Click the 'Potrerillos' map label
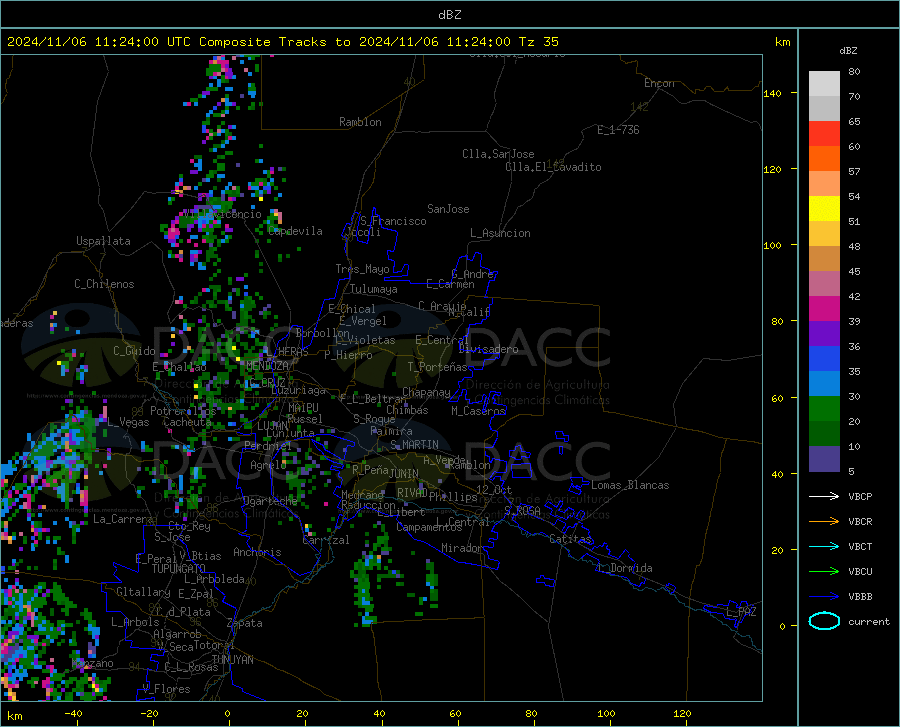The image size is (900, 727). pyautogui.click(x=183, y=411)
